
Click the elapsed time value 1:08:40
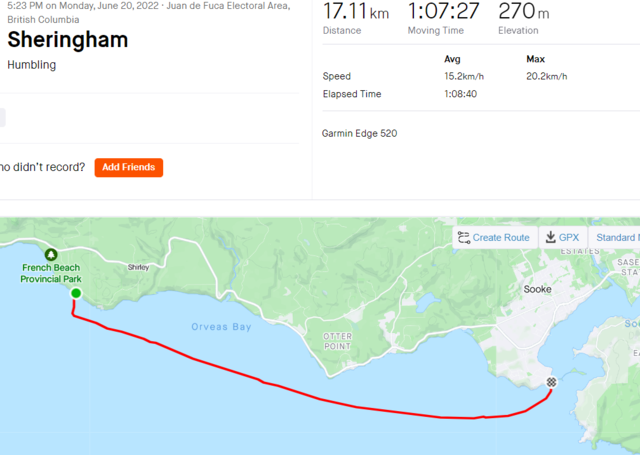pyautogui.click(x=460, y=94)
